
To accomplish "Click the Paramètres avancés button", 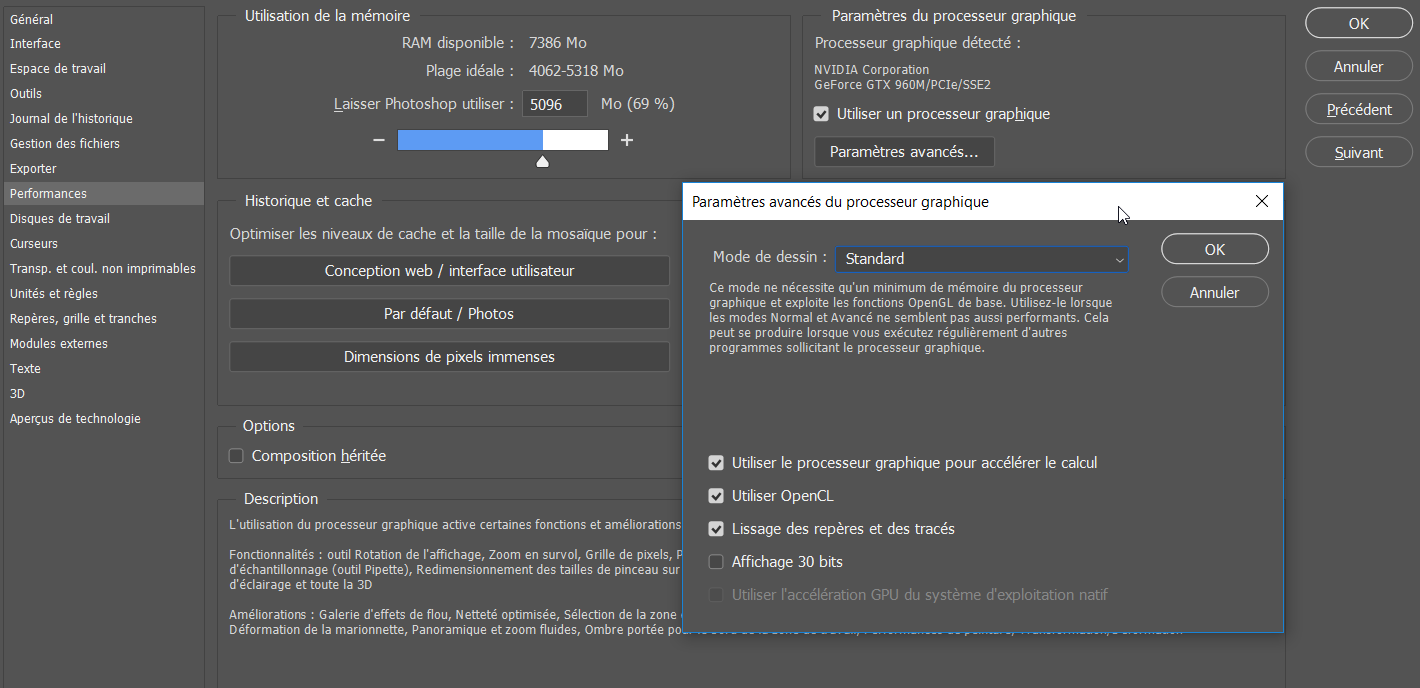I will [x=903, y=152].
